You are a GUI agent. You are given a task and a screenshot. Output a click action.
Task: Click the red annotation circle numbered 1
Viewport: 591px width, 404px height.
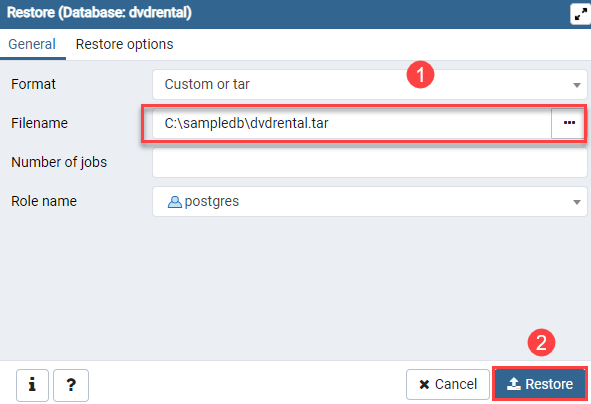click(420, 75)
